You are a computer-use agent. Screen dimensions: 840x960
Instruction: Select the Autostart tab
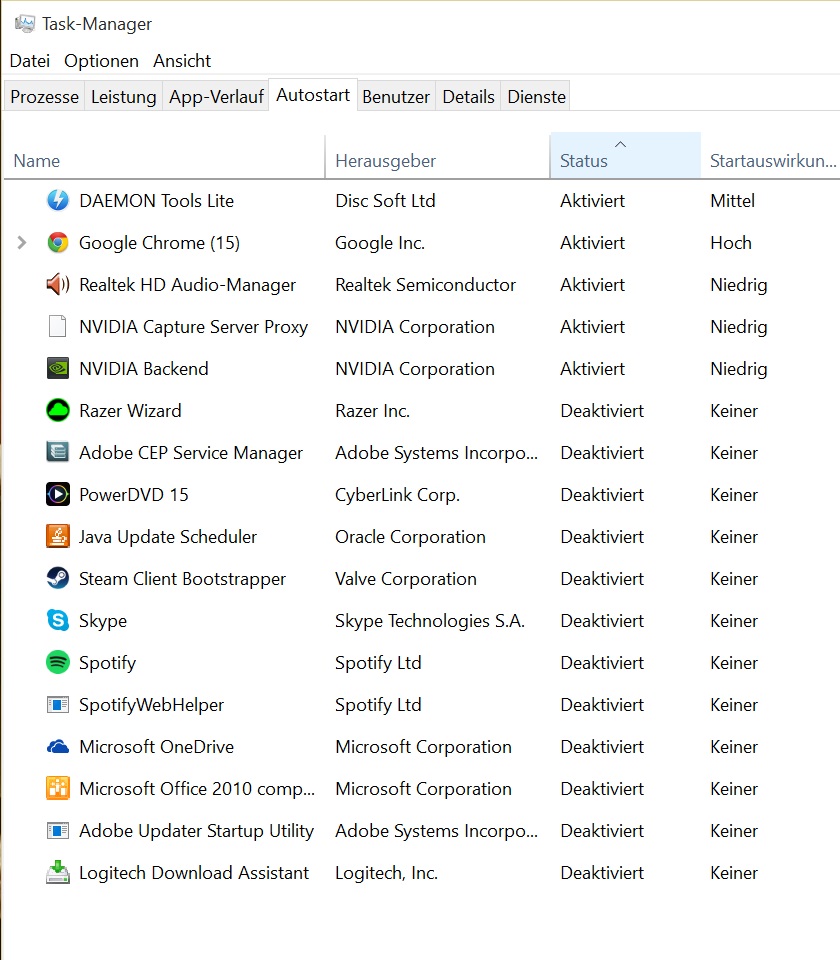[313, 95]
